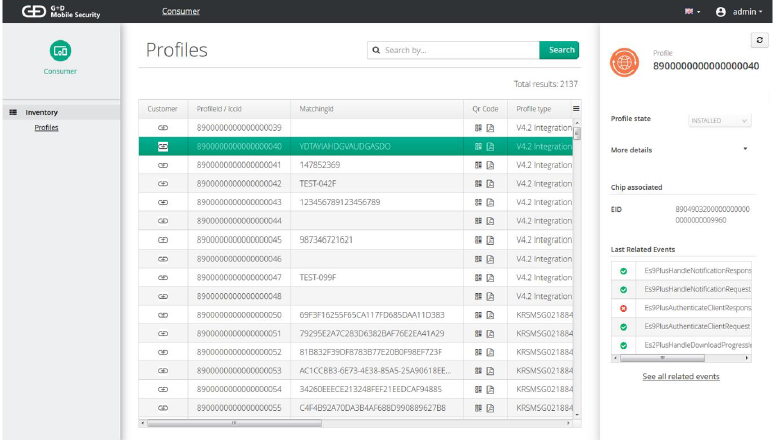
Task: Click the red error icon for Es9PlusAuthenticateClientResponse
Action: click(x=623, y=308)
